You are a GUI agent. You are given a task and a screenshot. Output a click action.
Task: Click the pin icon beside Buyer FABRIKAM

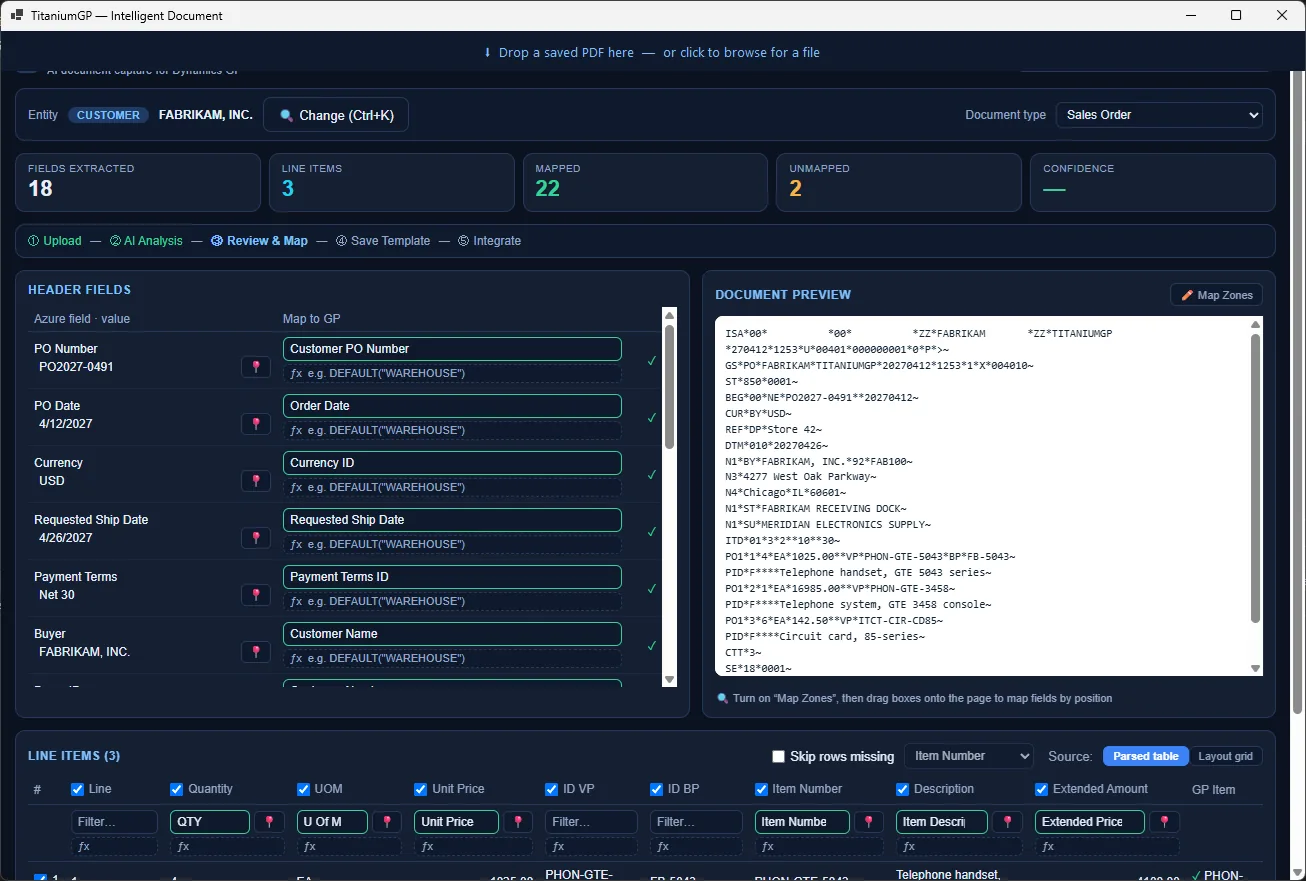[256, 652]
